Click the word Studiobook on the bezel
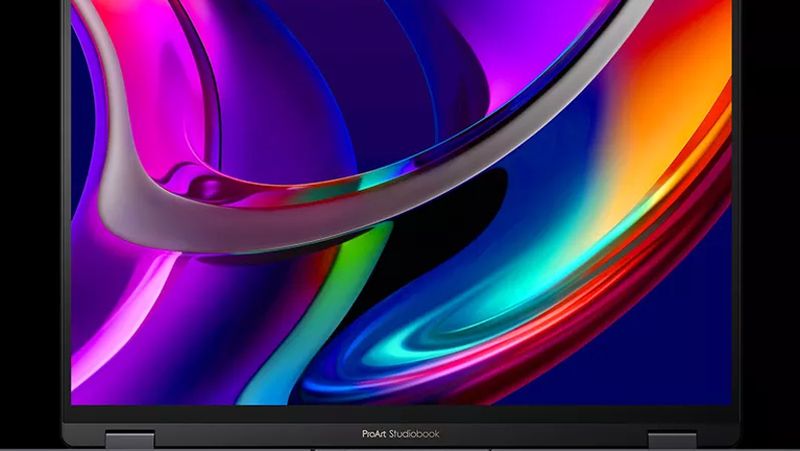The image size is (800, 451). click(x=414, y=435)
